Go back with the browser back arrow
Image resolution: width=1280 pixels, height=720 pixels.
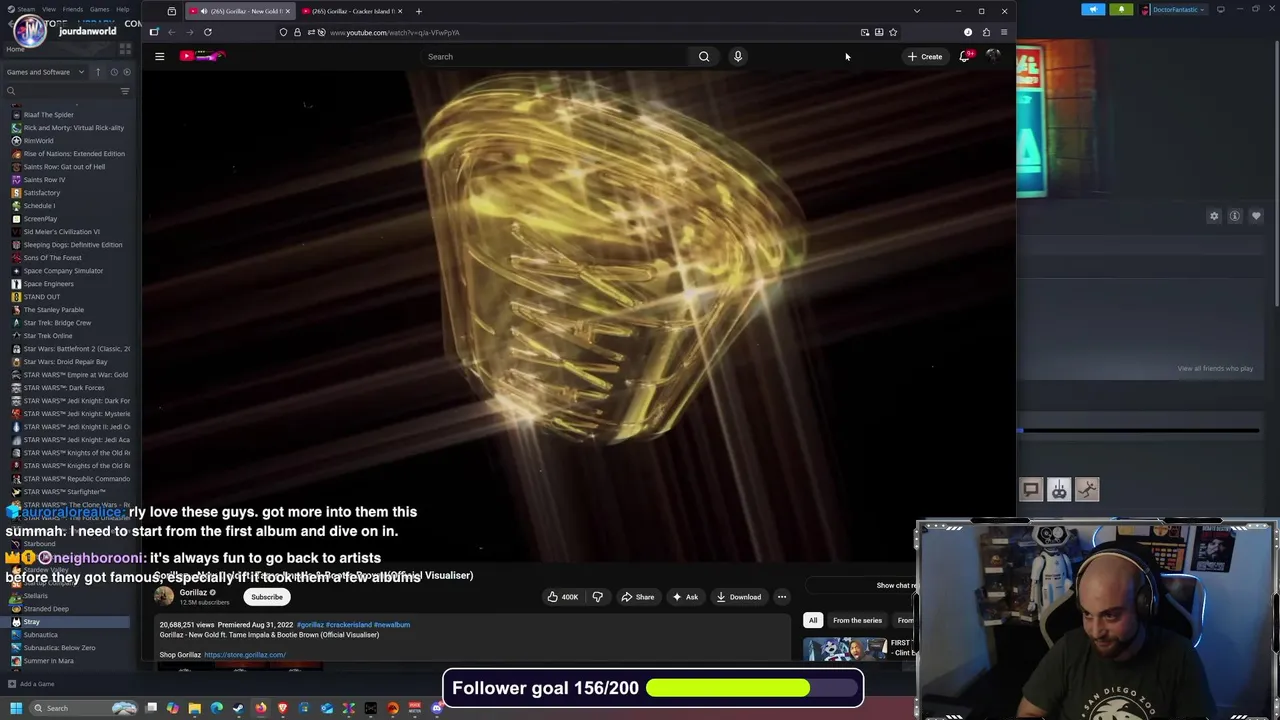pyautogui.click(x=171, y=32)
